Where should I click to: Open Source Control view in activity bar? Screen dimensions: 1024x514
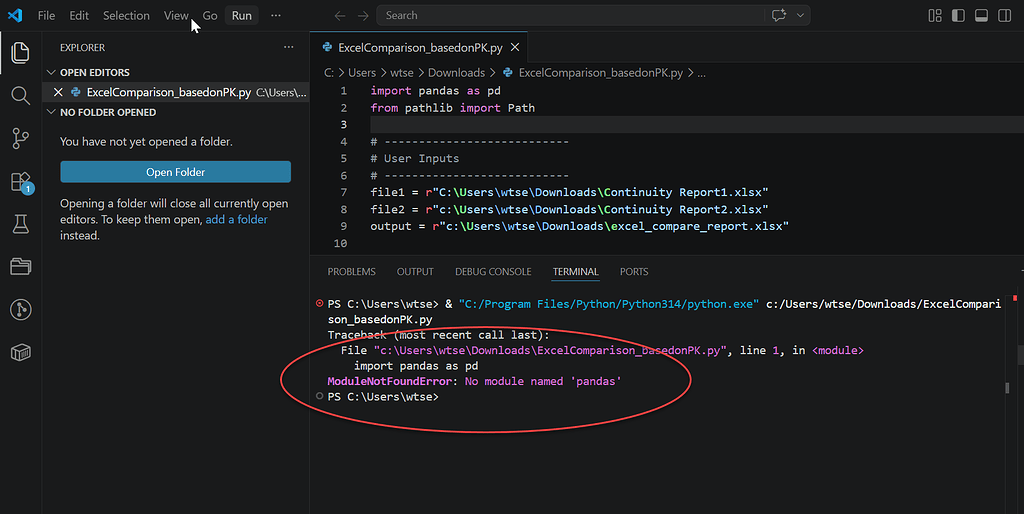pos(20,138)
